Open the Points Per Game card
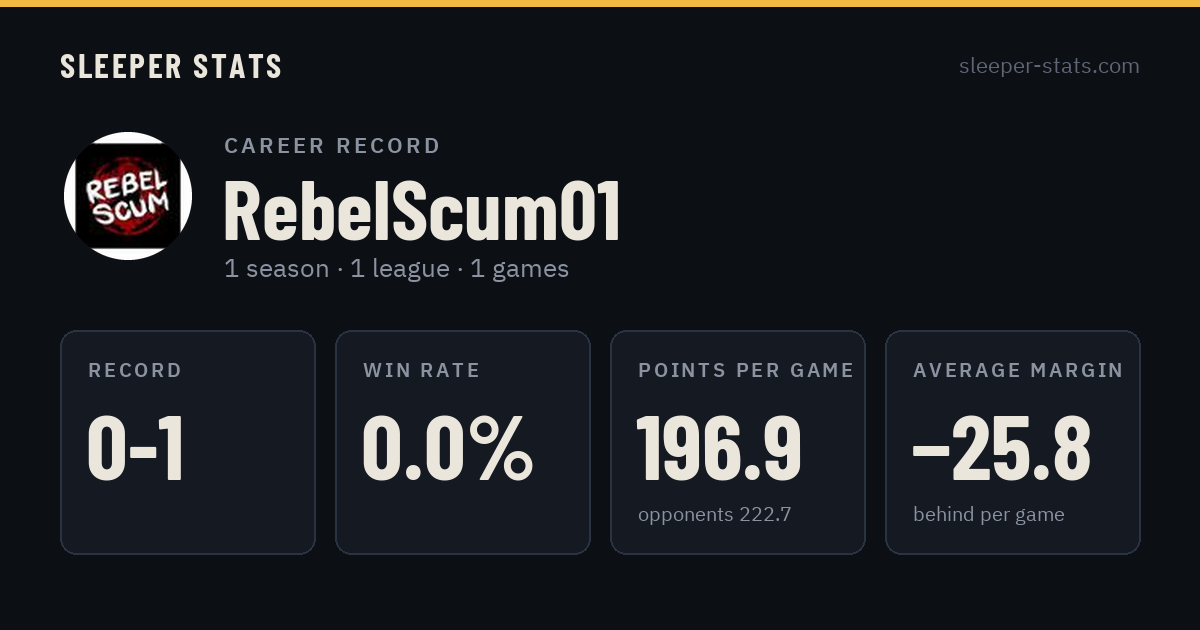This screenshot has width=1200, height=630. pos(738,442)
